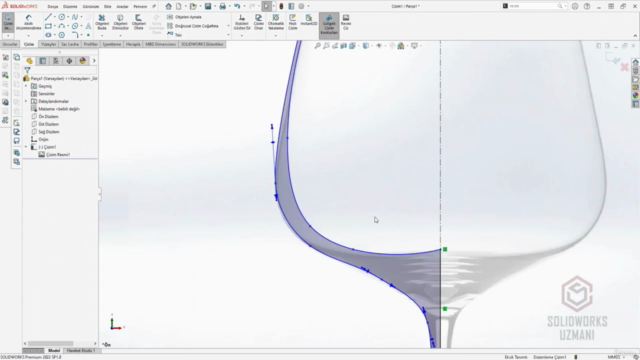Pin the menu bar with pushpin icon
Viewport: 640px width, 360px height.
(x=154, y=6)
